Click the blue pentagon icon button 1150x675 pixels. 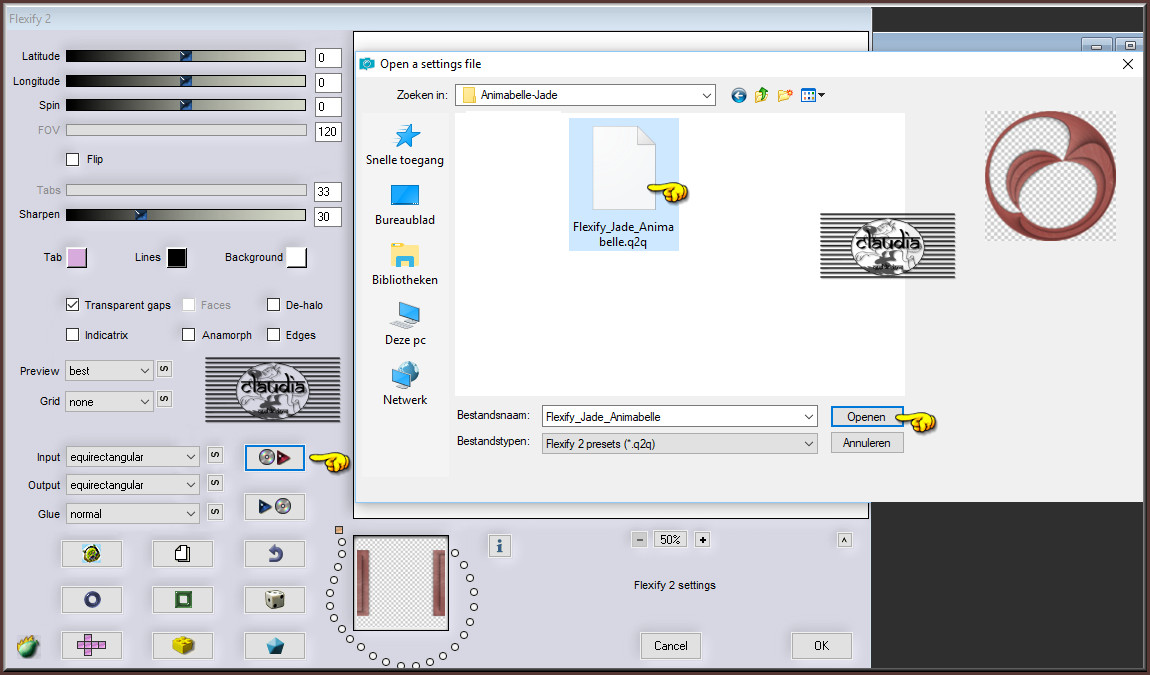click(x=274, y=646)
